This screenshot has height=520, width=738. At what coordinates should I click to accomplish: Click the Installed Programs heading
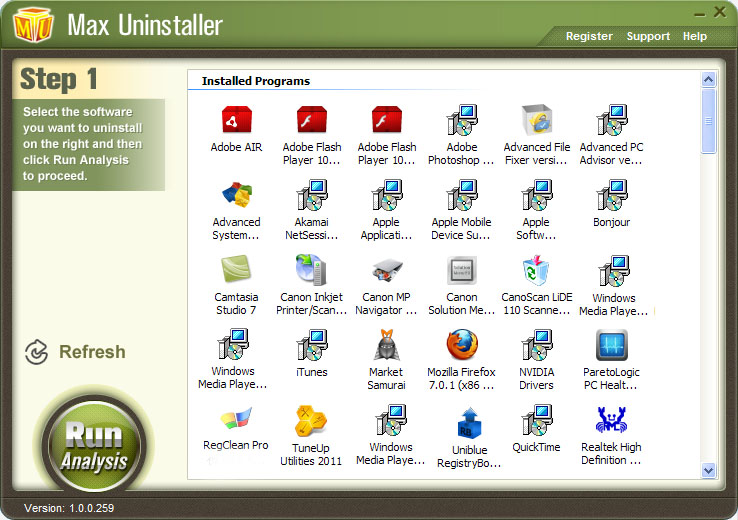coord(256,81)
